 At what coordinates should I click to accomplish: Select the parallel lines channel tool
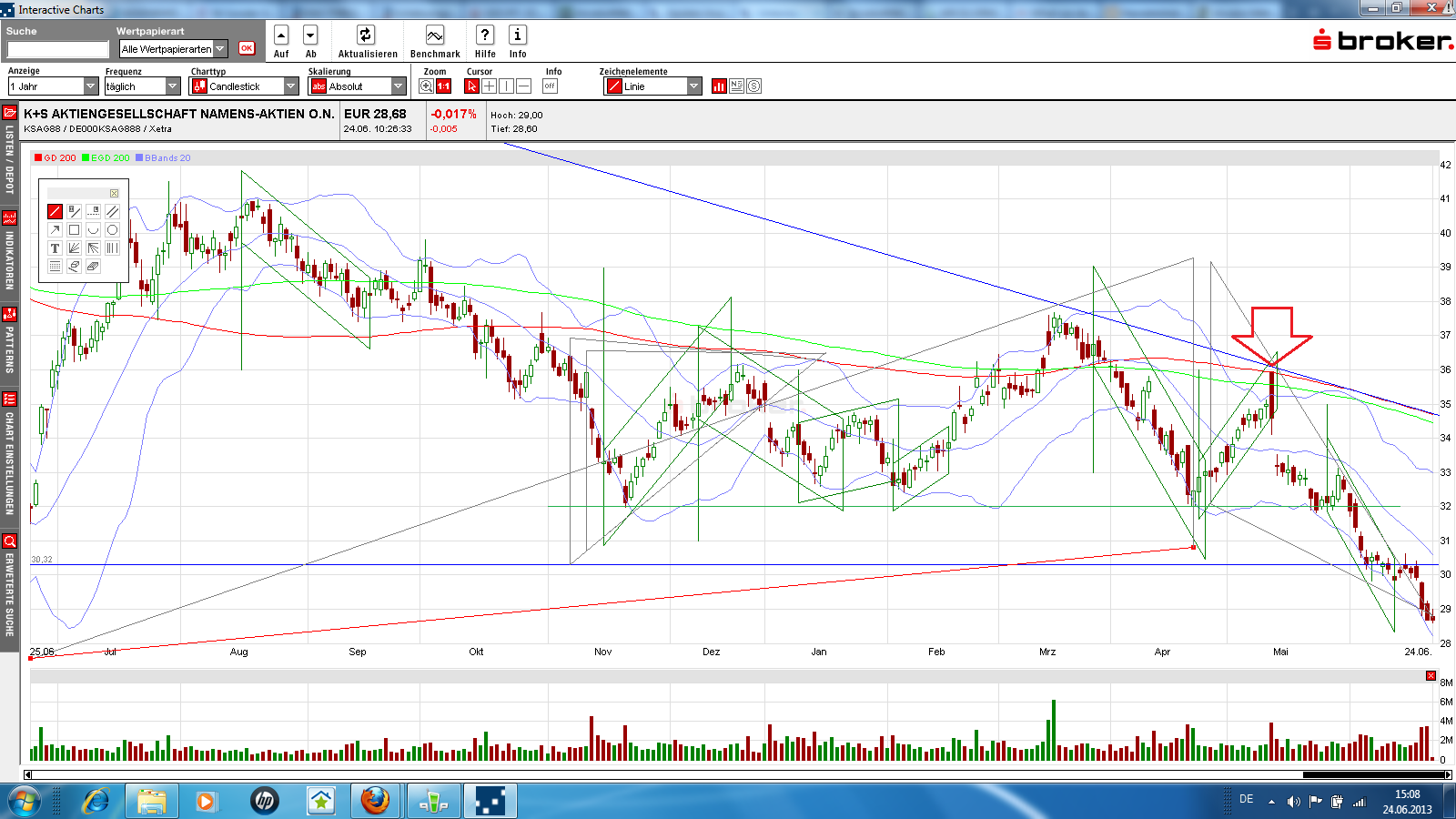112,211
